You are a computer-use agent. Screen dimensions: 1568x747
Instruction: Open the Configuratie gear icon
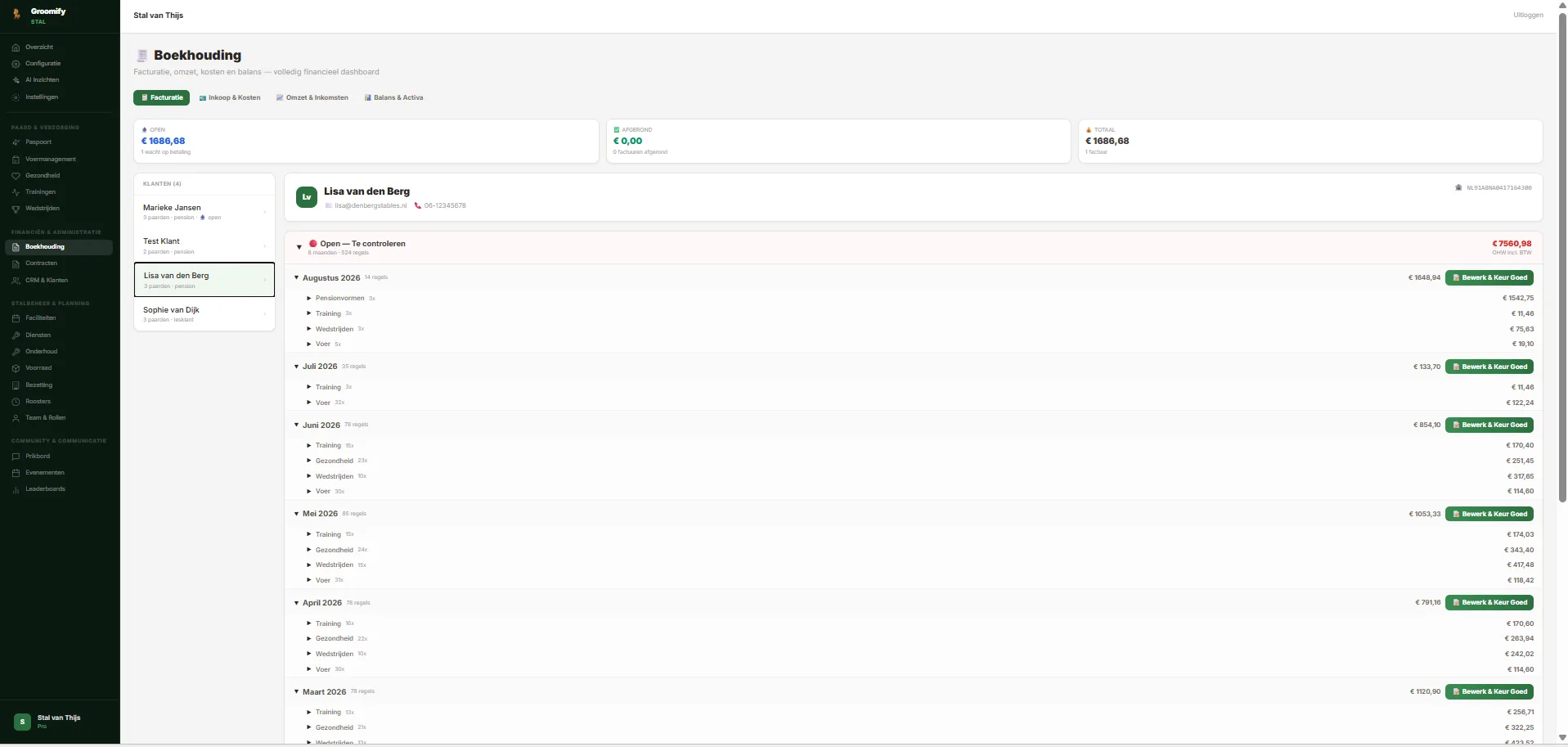[16, 64]
